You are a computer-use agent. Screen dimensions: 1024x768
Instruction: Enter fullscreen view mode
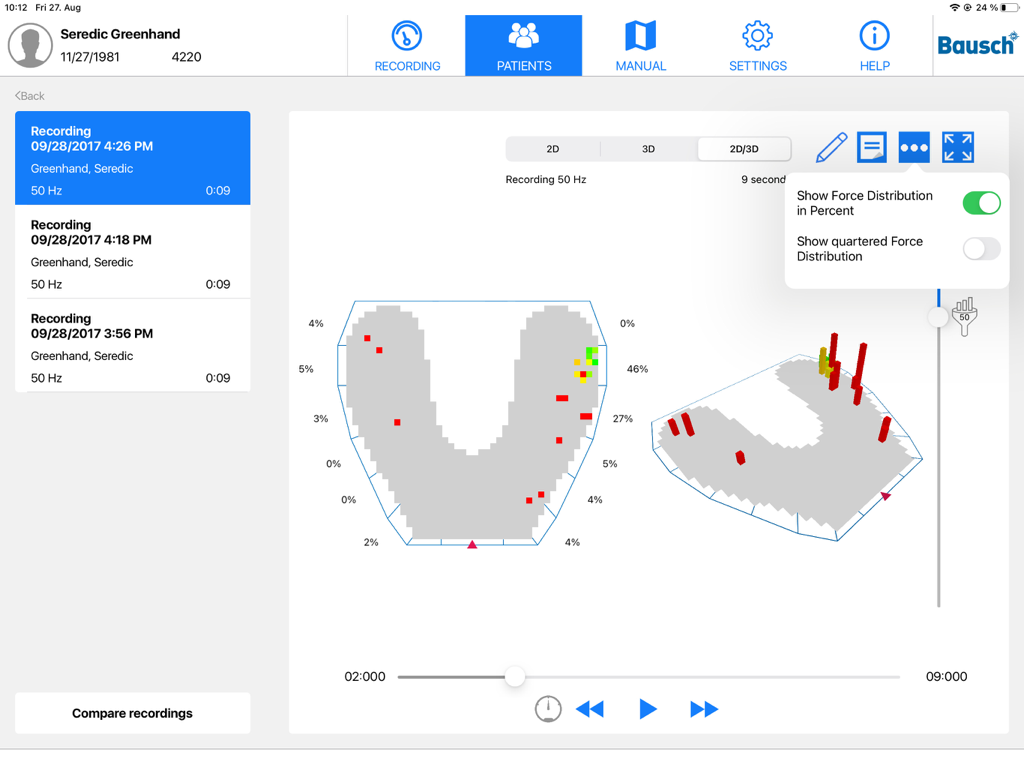tap(957, 146)
